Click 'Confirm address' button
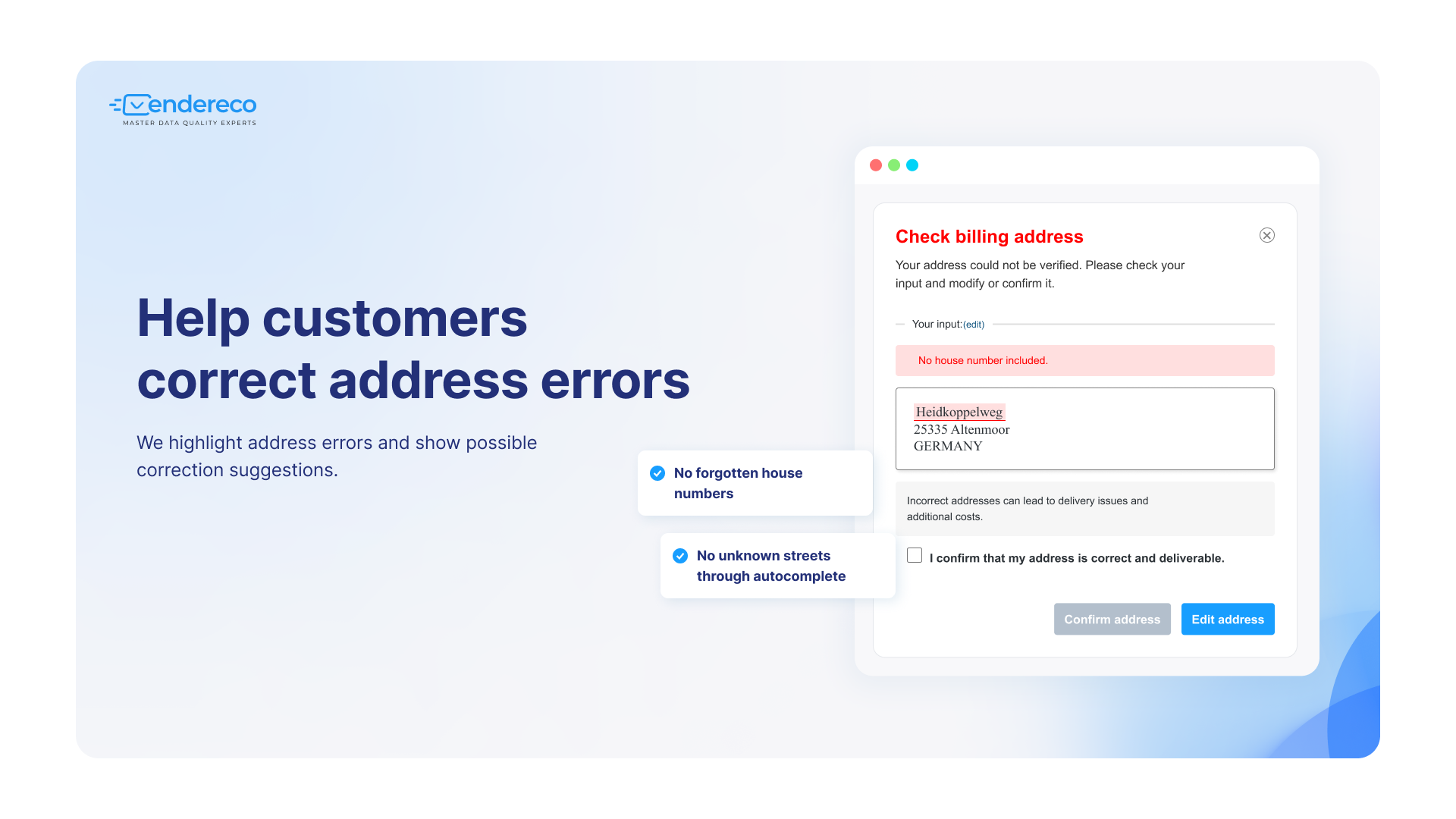This screenshot has width=1456, height=819. [1113, 619]
